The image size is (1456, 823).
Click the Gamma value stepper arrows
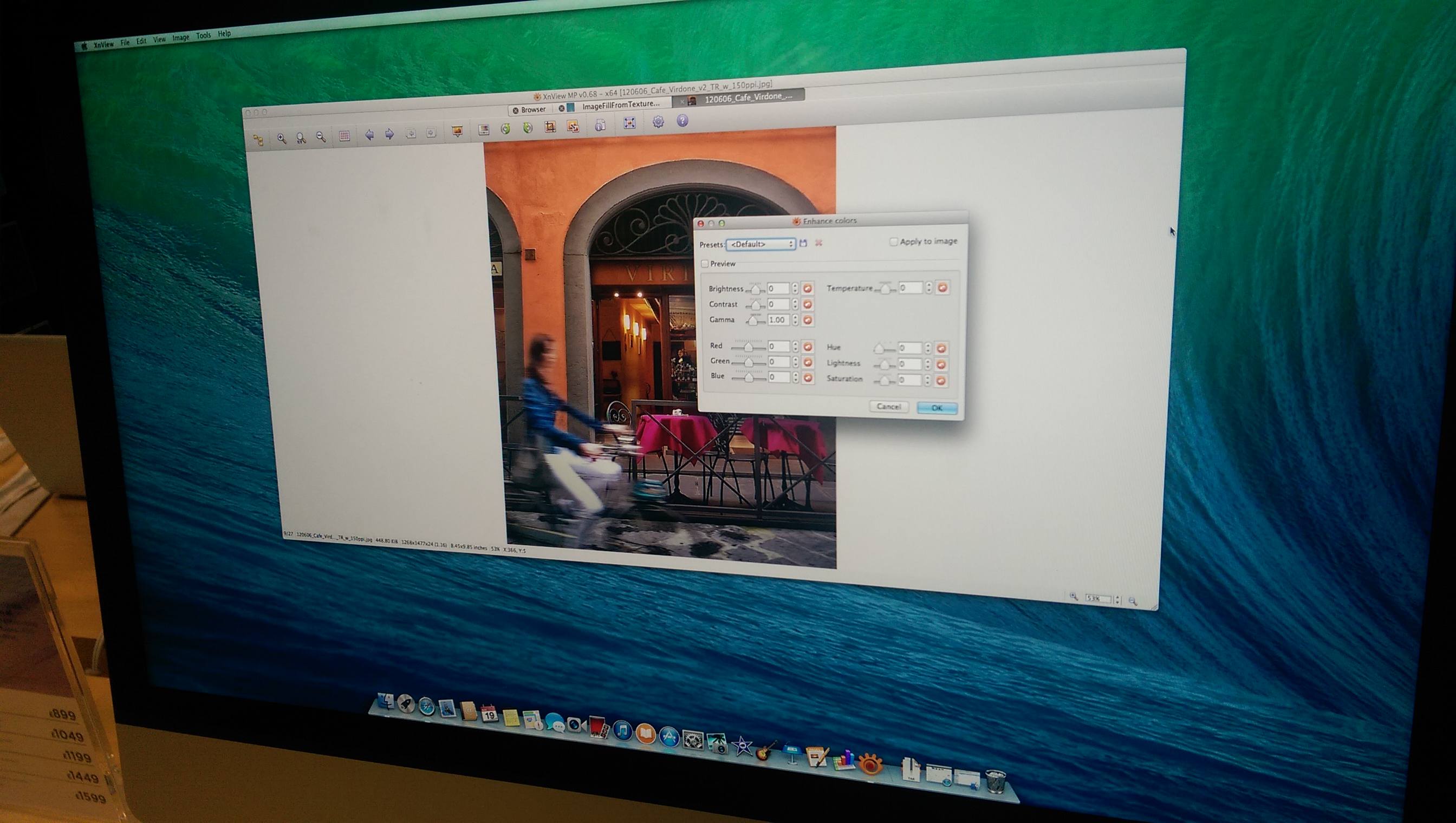(795, 320)
